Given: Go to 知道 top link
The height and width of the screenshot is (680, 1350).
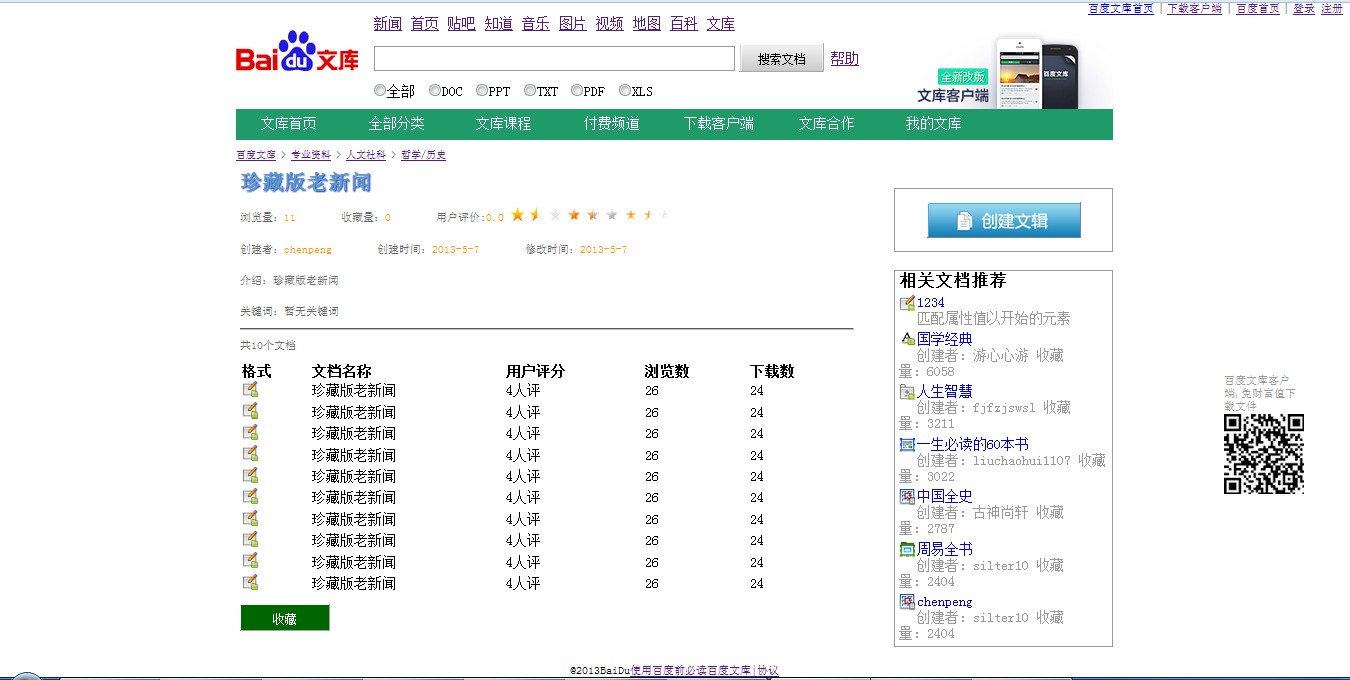Looking at the screenshot, I should (x=499, y=23).
